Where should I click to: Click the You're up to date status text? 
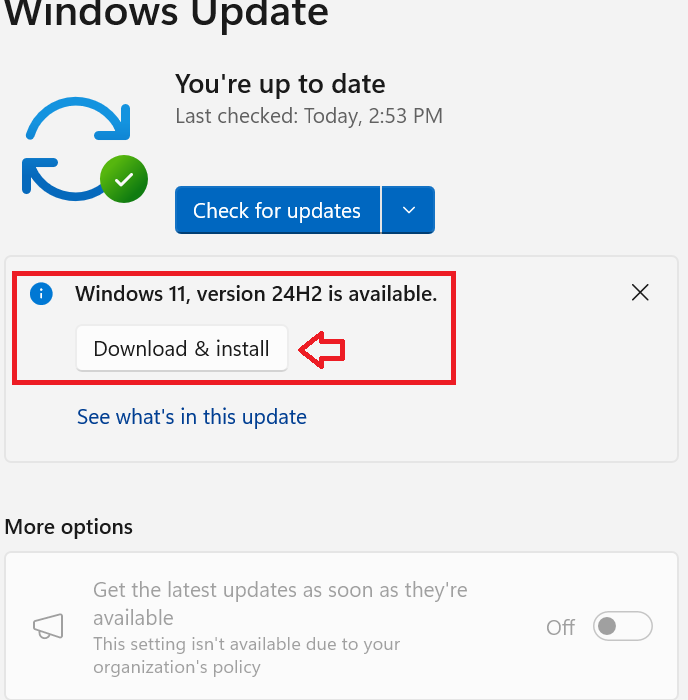280,84
